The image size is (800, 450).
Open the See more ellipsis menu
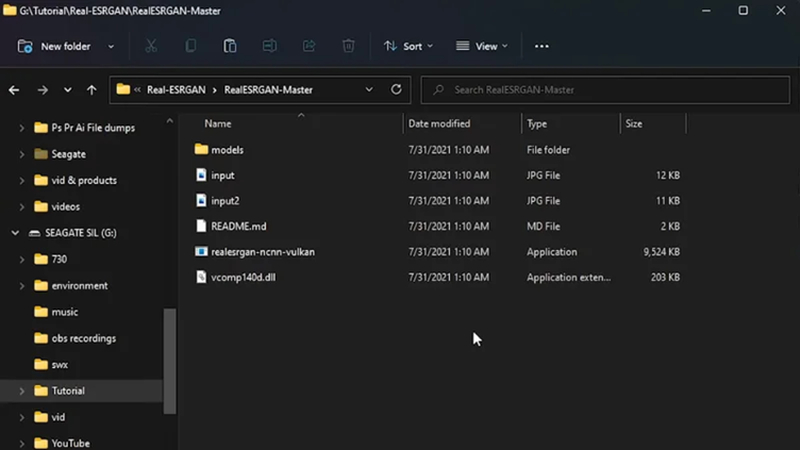[542, 46]
